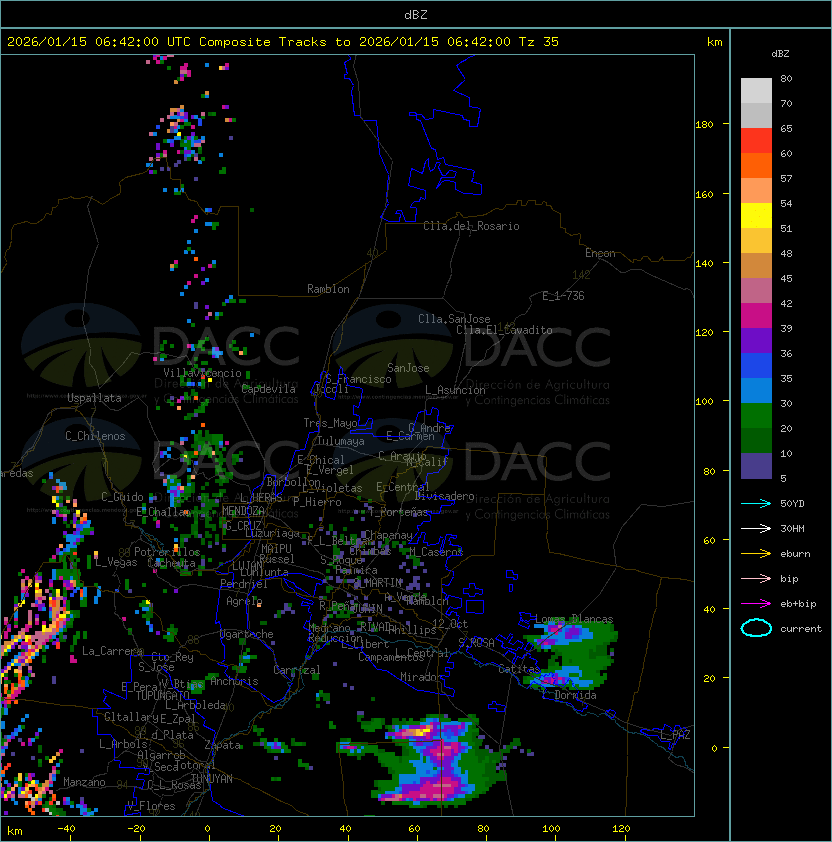Click the La_Carrera place label
832x842 pixels.
click(113, 651)
